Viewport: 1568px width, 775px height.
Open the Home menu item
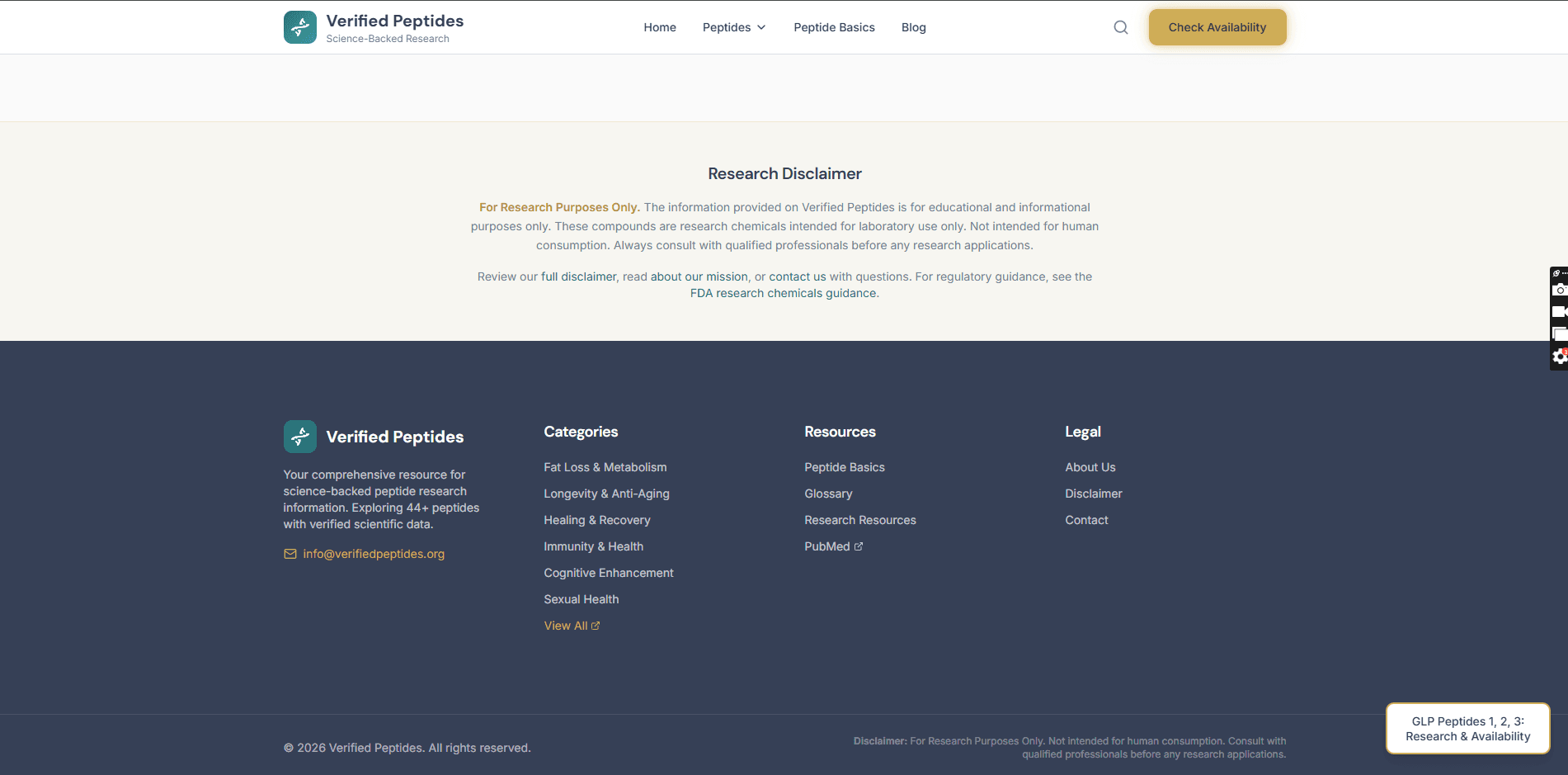[659, 26]
